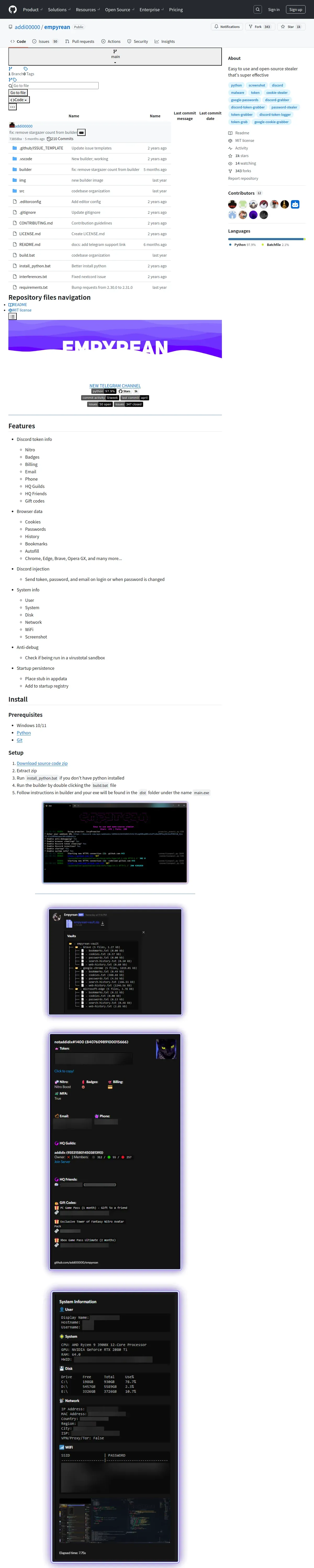Click file icon beside requirements.txt
This screenshot has height=1568, width=314.
(15, 287)
